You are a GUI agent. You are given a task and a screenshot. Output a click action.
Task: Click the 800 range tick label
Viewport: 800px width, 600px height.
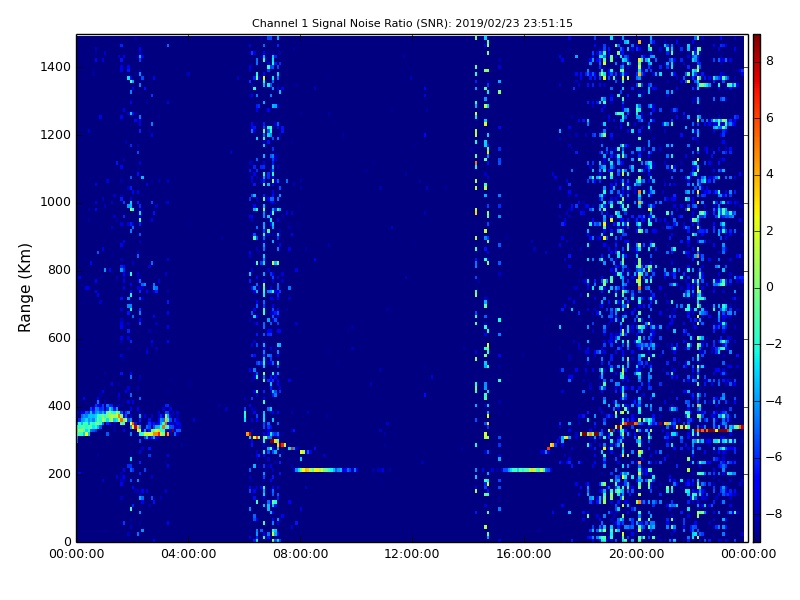[59, 270]
